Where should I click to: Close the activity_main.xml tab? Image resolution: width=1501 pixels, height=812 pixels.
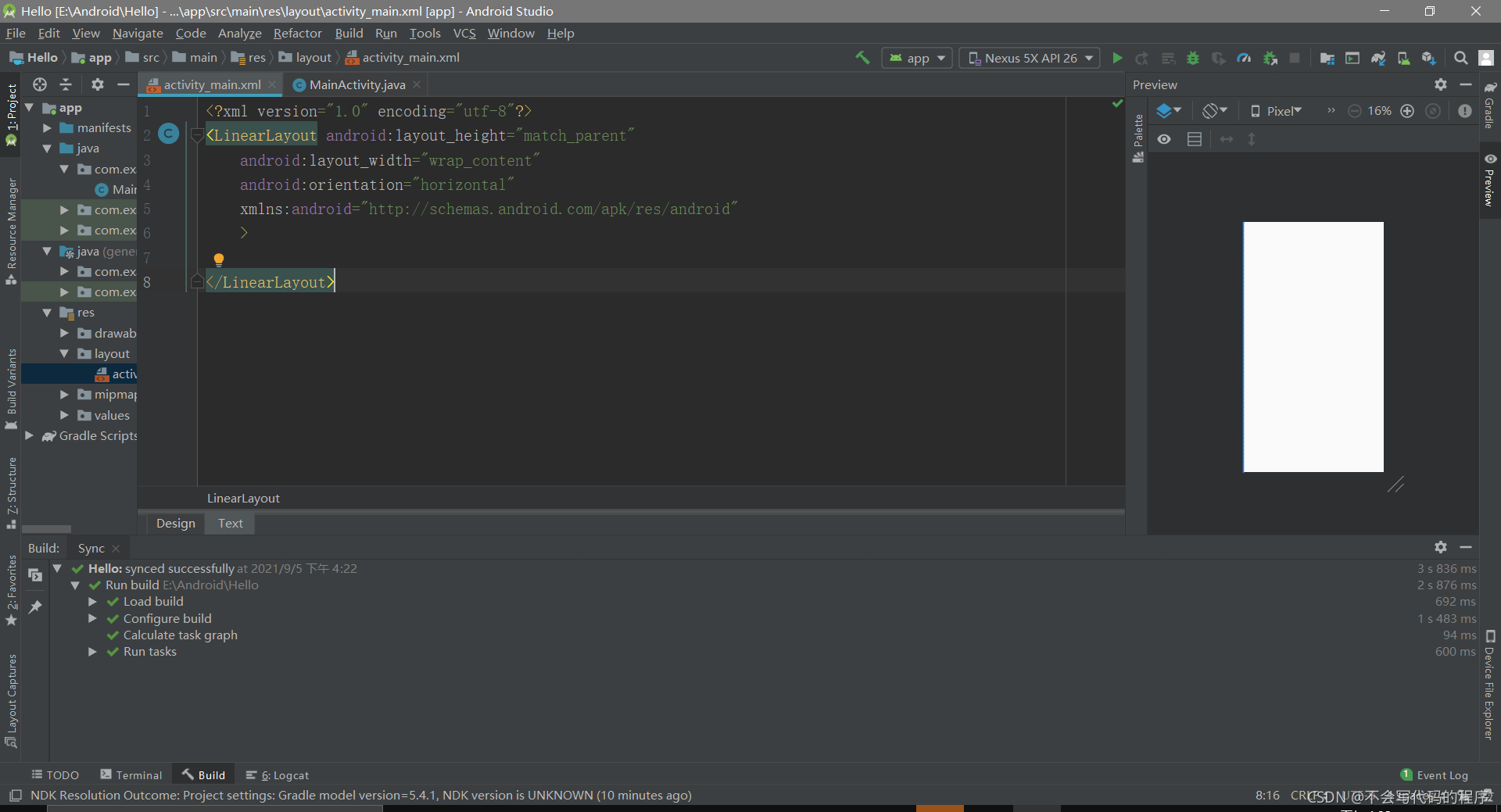click(x=272, y=84)
